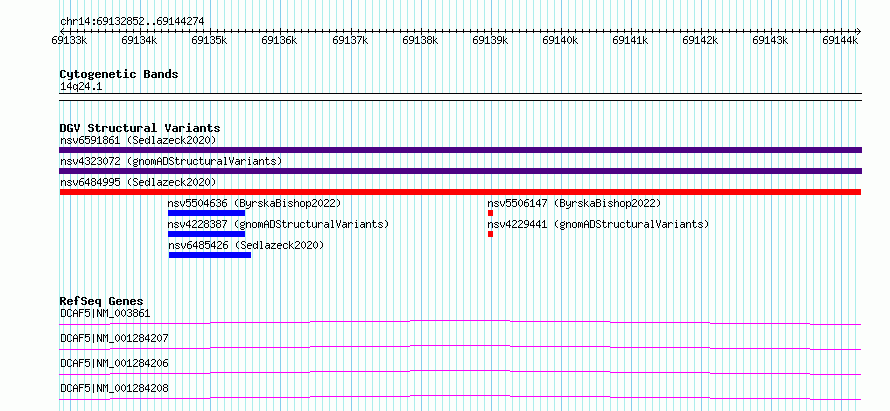Click the 69141k ruler tick label

630,40
